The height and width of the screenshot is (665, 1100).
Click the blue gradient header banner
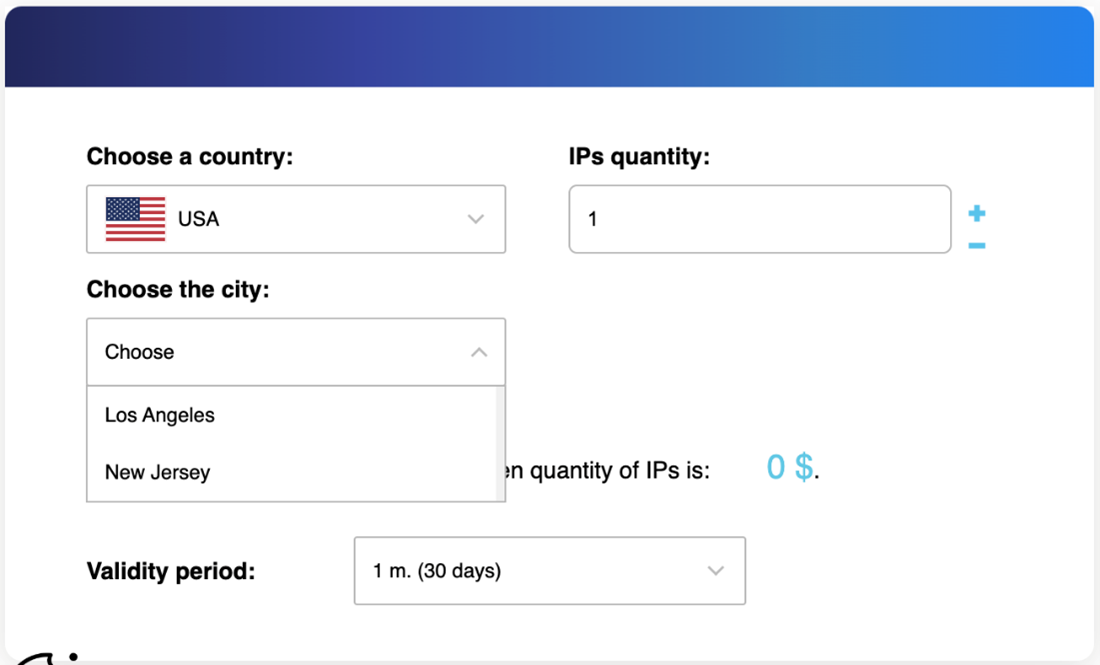(x=549, y=47)
